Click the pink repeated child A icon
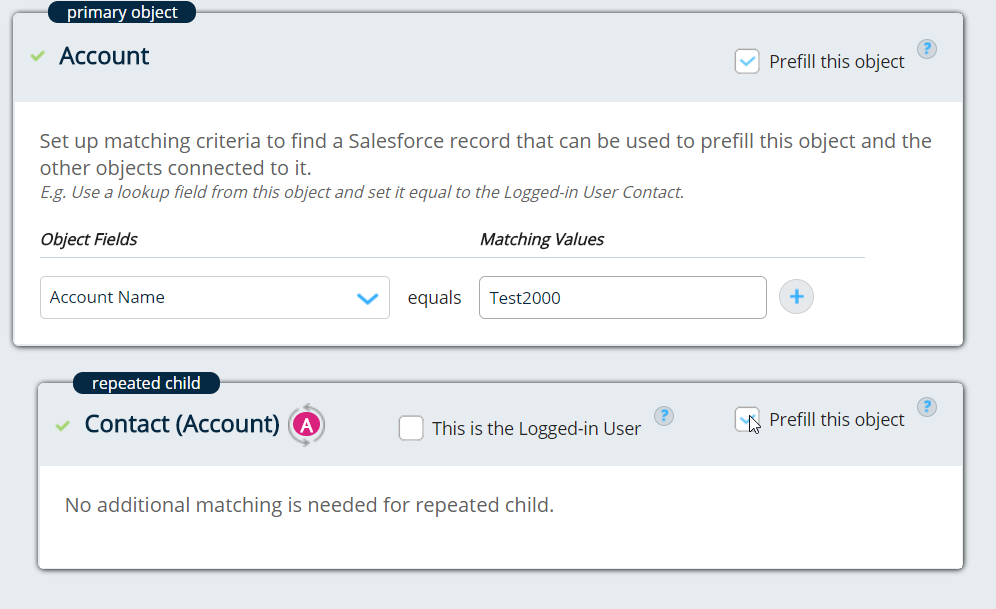This screenshot has width=996, height=609. pos(307,425)
